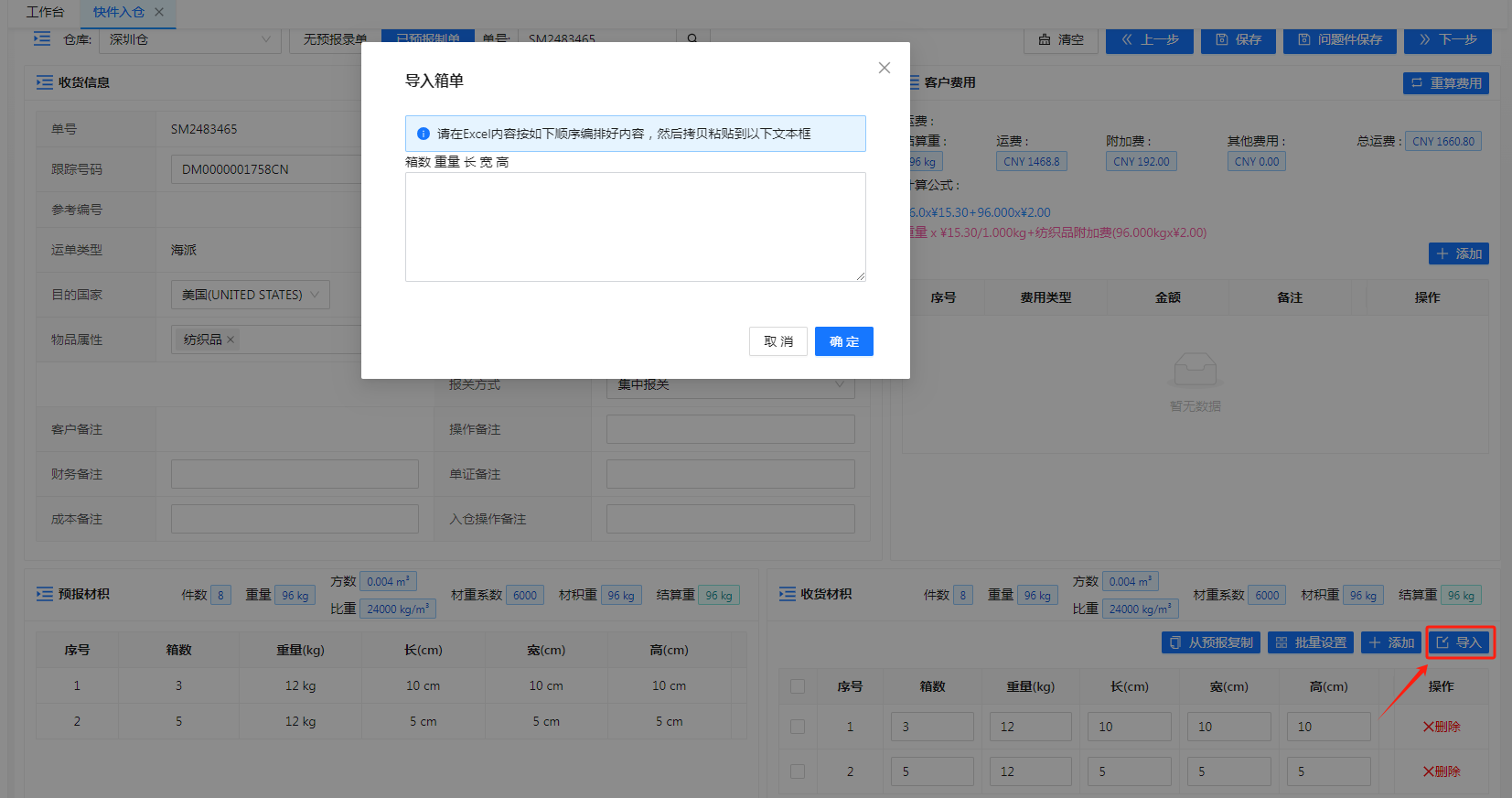Image resolution: width=1512 pixels, height=798 pixels.
Task: Click 从预报复制 copy button
Action: pyautogui.click(x=1211, y=642)
